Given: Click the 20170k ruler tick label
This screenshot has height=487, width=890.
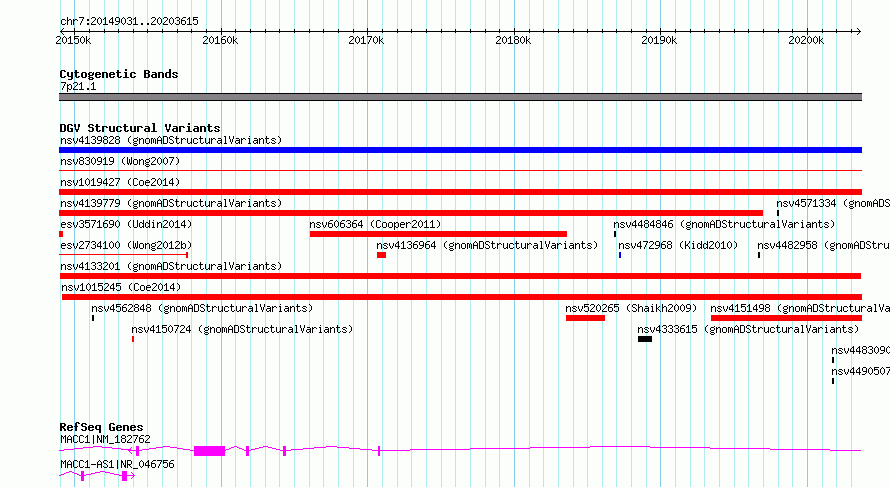Looking at the screenshot, I should pos(366,40).
